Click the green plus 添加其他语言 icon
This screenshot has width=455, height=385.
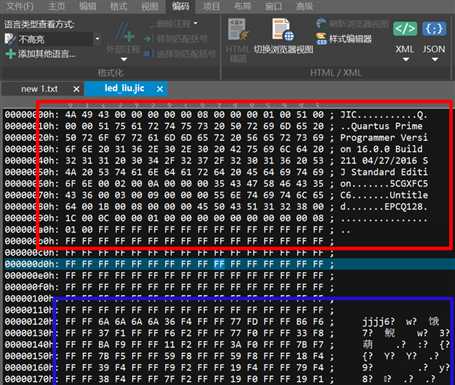10,54
